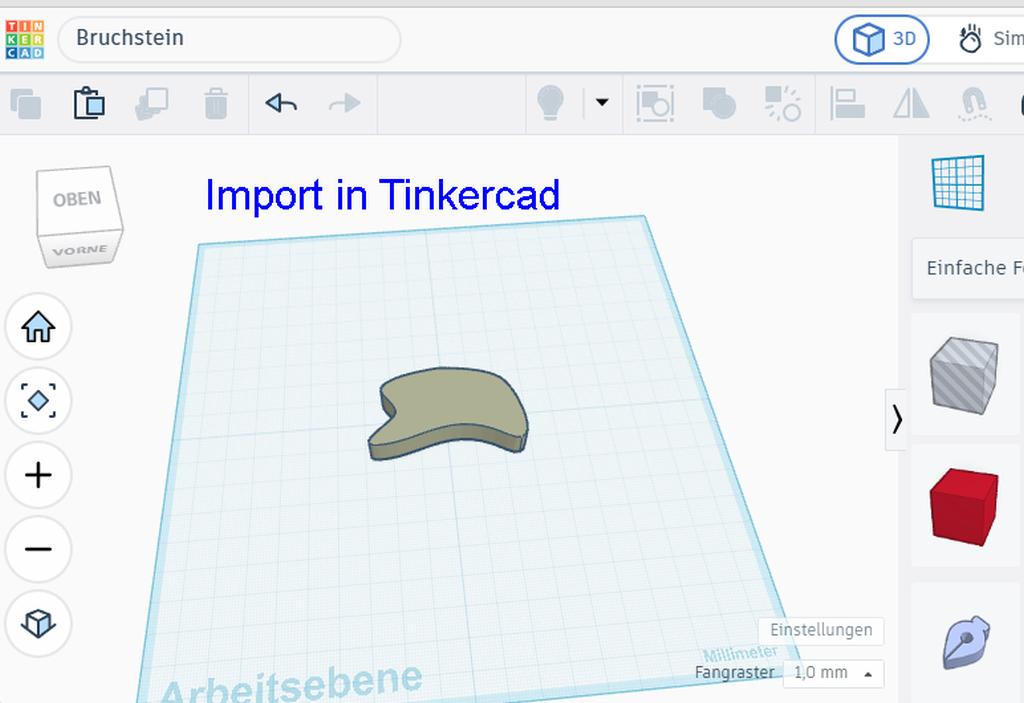Open the Einfache Formen shapes category dropdown
The height and width of the screenshot is (703, 1024).
pos(968,268)
